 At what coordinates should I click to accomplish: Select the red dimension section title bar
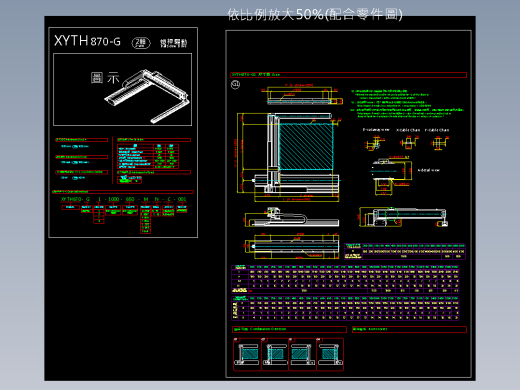point(348,75)
